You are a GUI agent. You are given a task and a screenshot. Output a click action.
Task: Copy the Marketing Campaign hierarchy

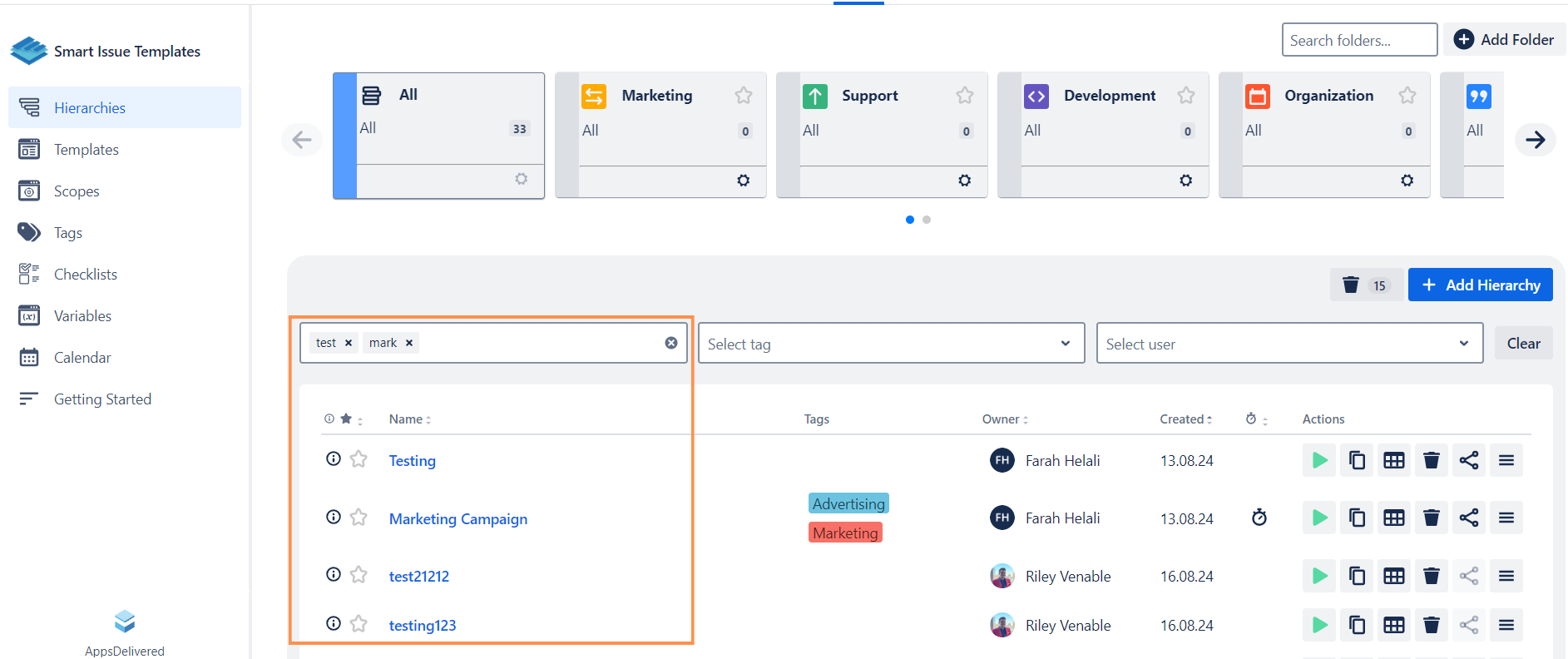click(x=1357, y=518)
